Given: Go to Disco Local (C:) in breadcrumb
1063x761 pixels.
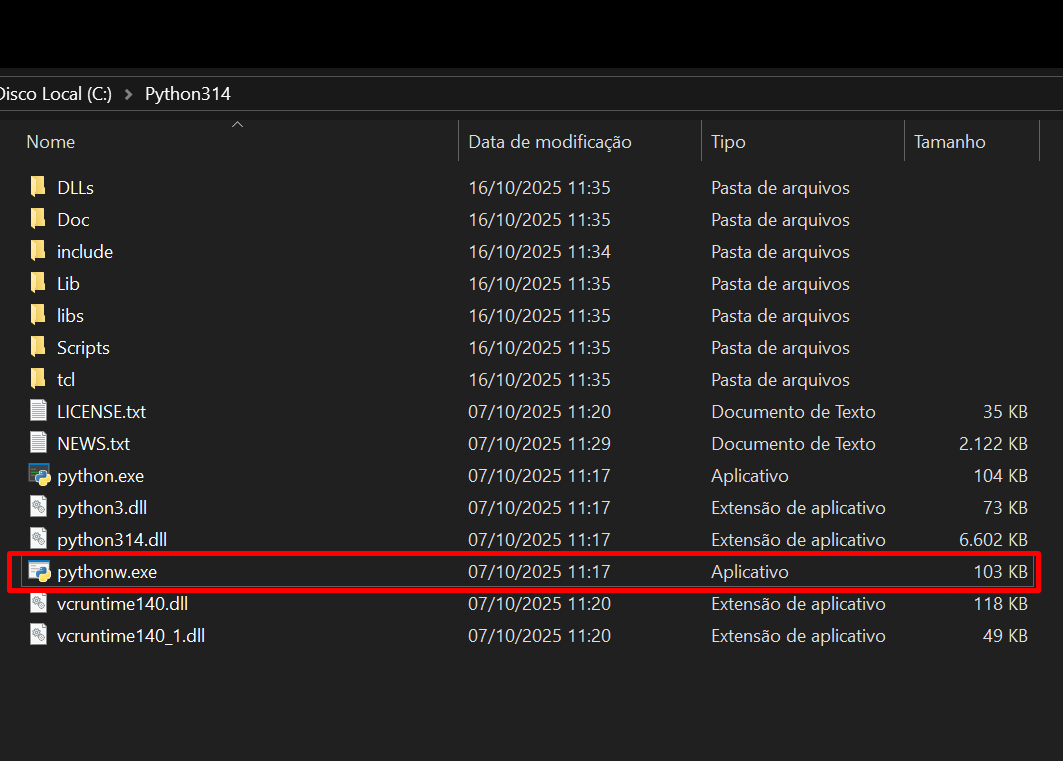Looking at the screenshot, I should (x=55, y=94).
